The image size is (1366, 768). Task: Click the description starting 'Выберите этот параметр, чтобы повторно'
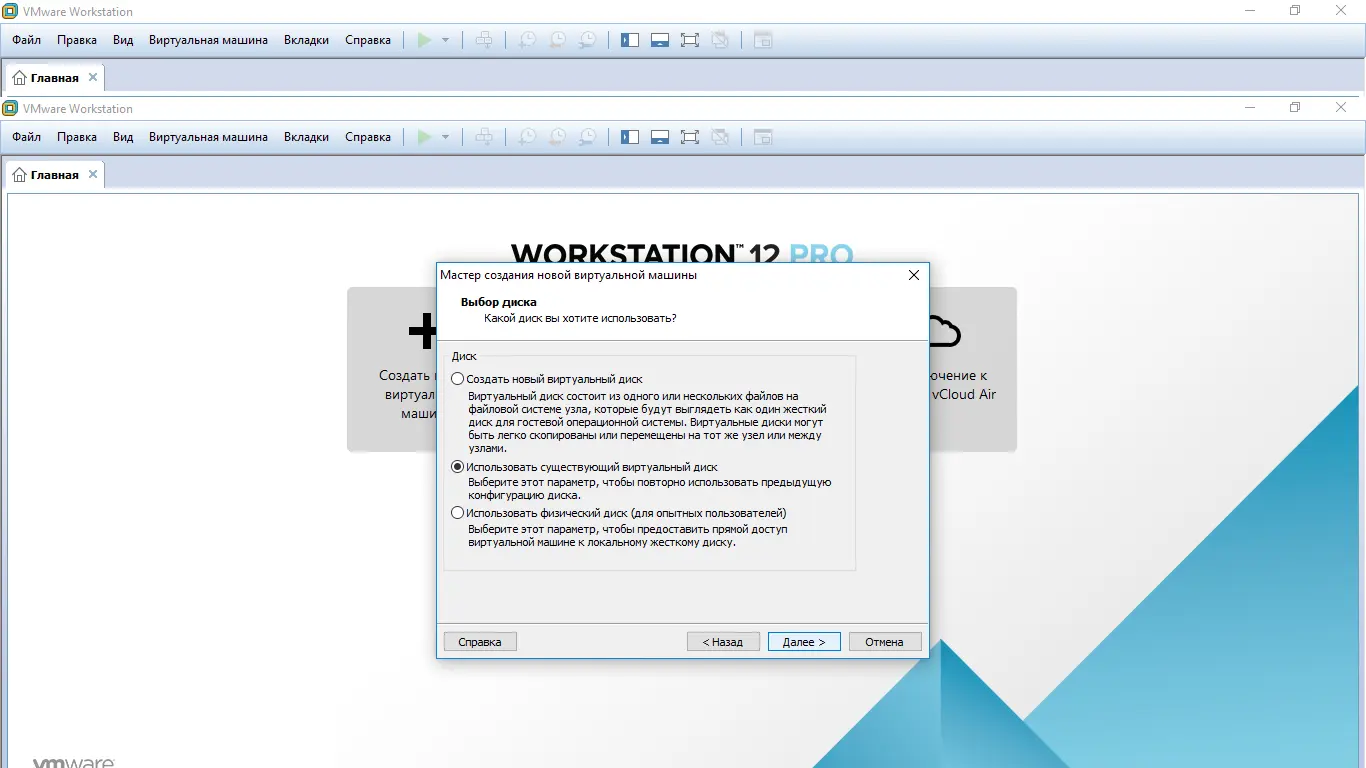(650, 489)
